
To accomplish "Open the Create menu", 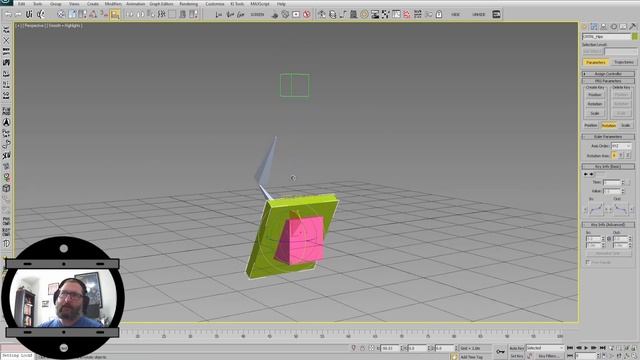I will point(93,4).
